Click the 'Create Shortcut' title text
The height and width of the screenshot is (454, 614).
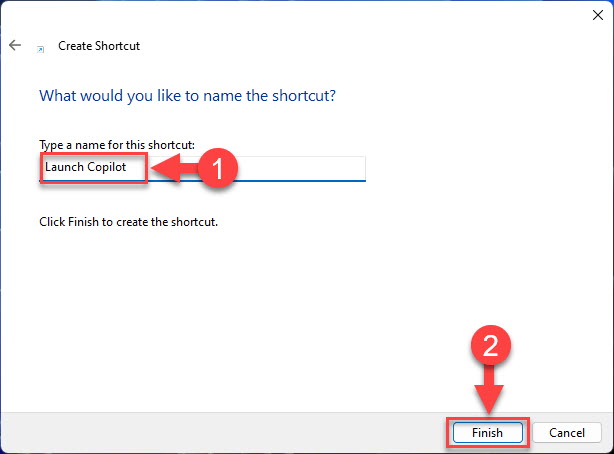tap(99, 46)
